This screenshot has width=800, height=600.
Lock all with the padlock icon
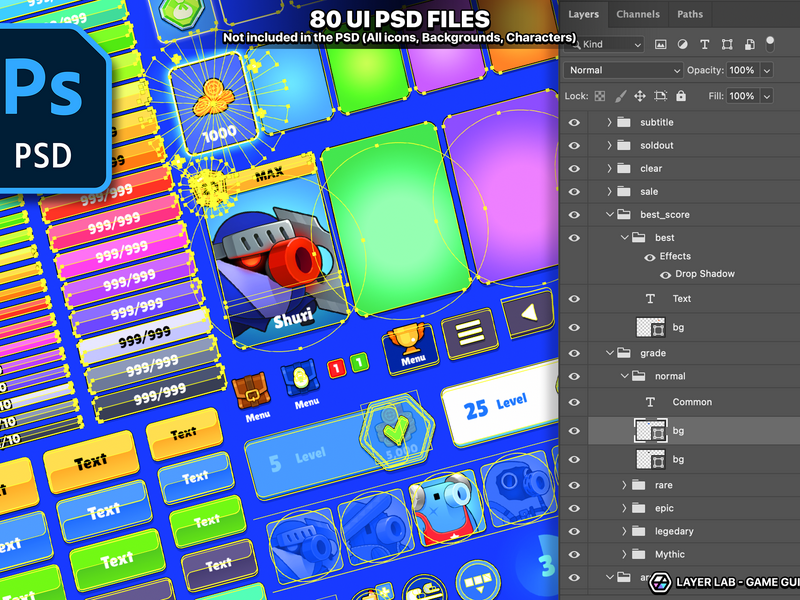[681, 96]
